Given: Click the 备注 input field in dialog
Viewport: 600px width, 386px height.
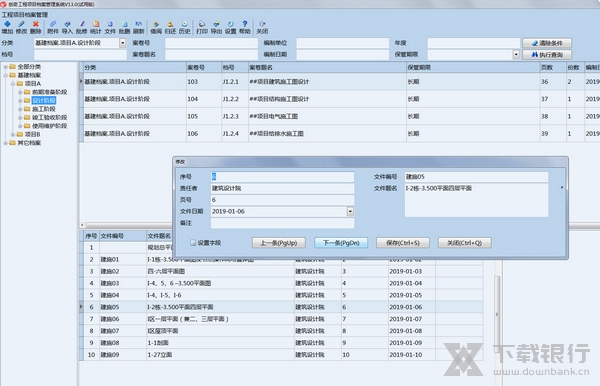Looking at the screenshot, I should [282, 223].
